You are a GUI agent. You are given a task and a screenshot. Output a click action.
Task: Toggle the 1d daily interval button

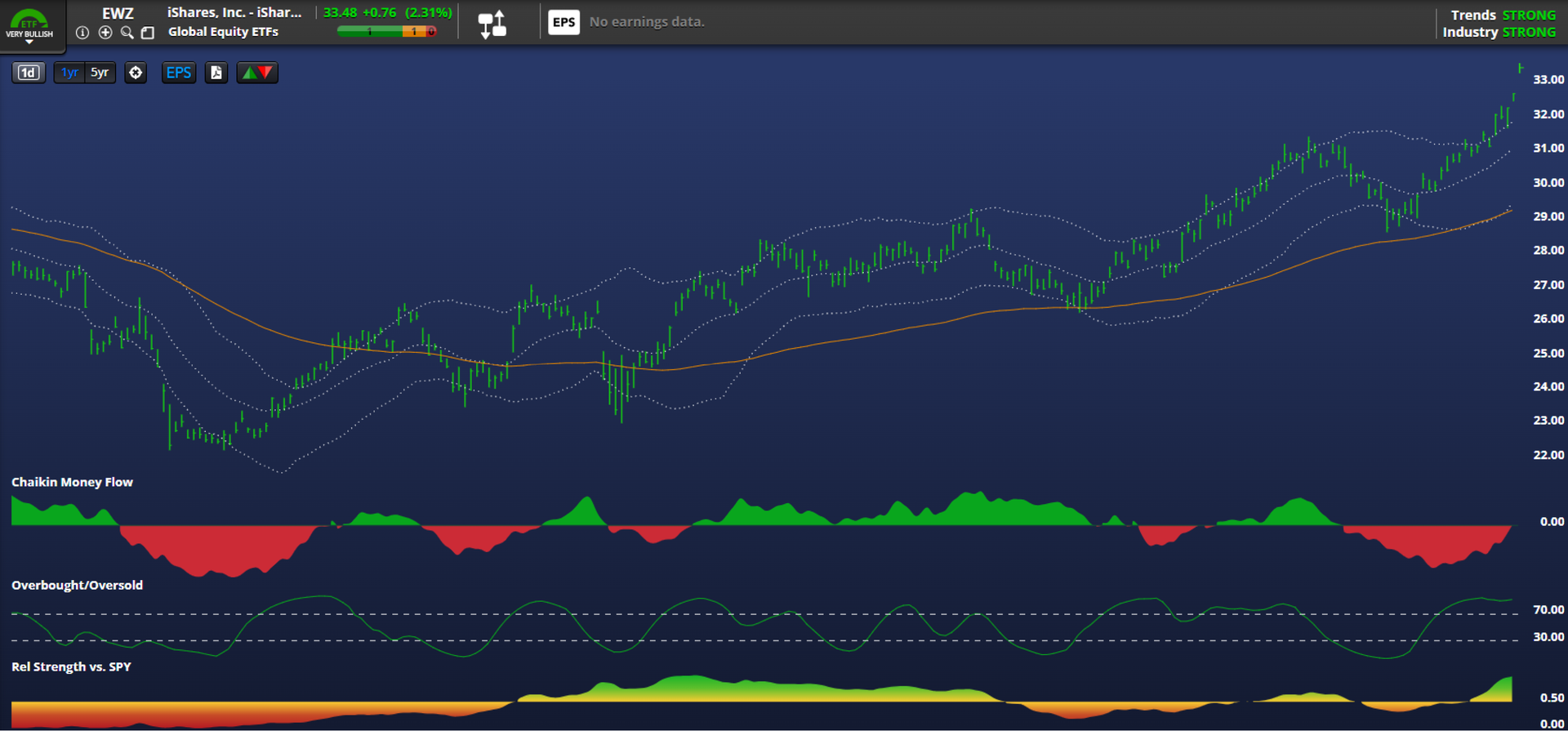29,73
